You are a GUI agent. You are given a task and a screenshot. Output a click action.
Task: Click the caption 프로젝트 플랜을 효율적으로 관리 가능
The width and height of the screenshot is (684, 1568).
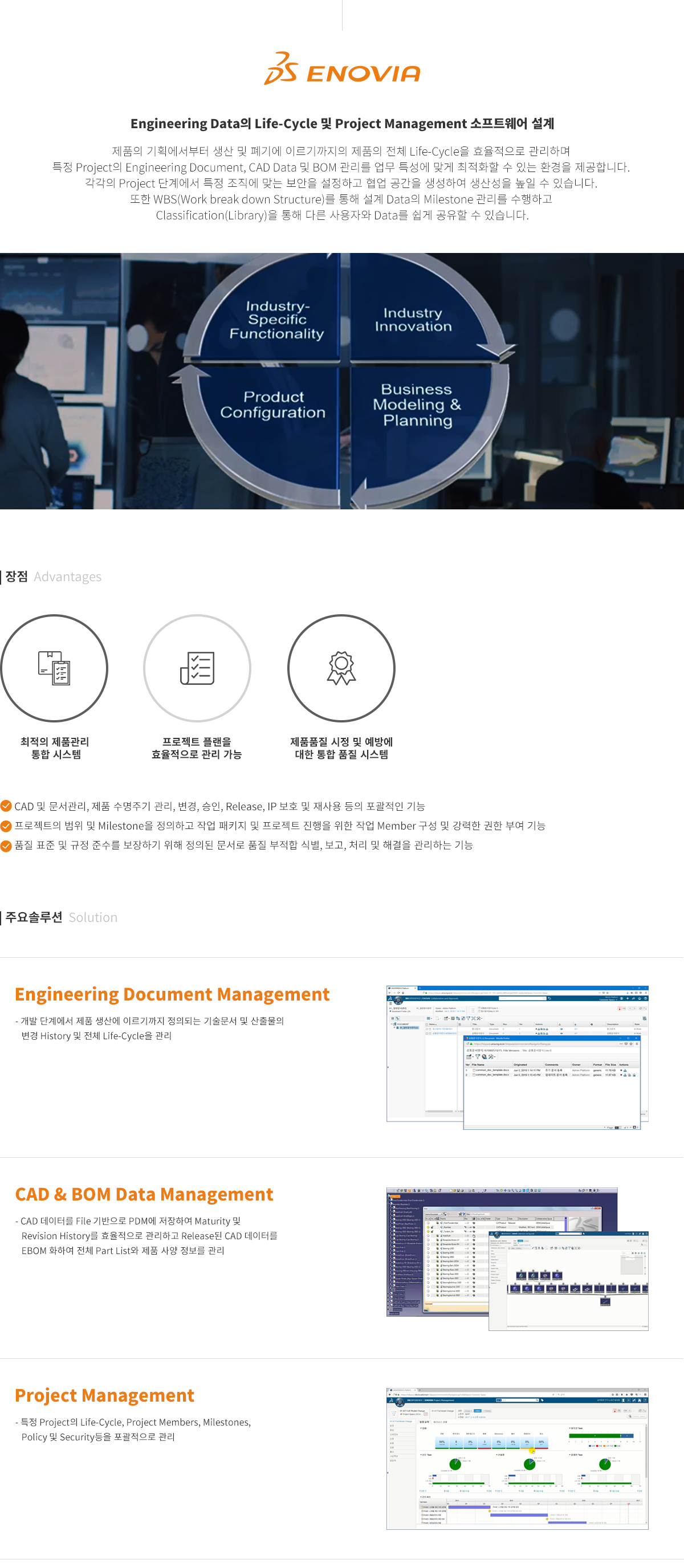coord(197,748)
